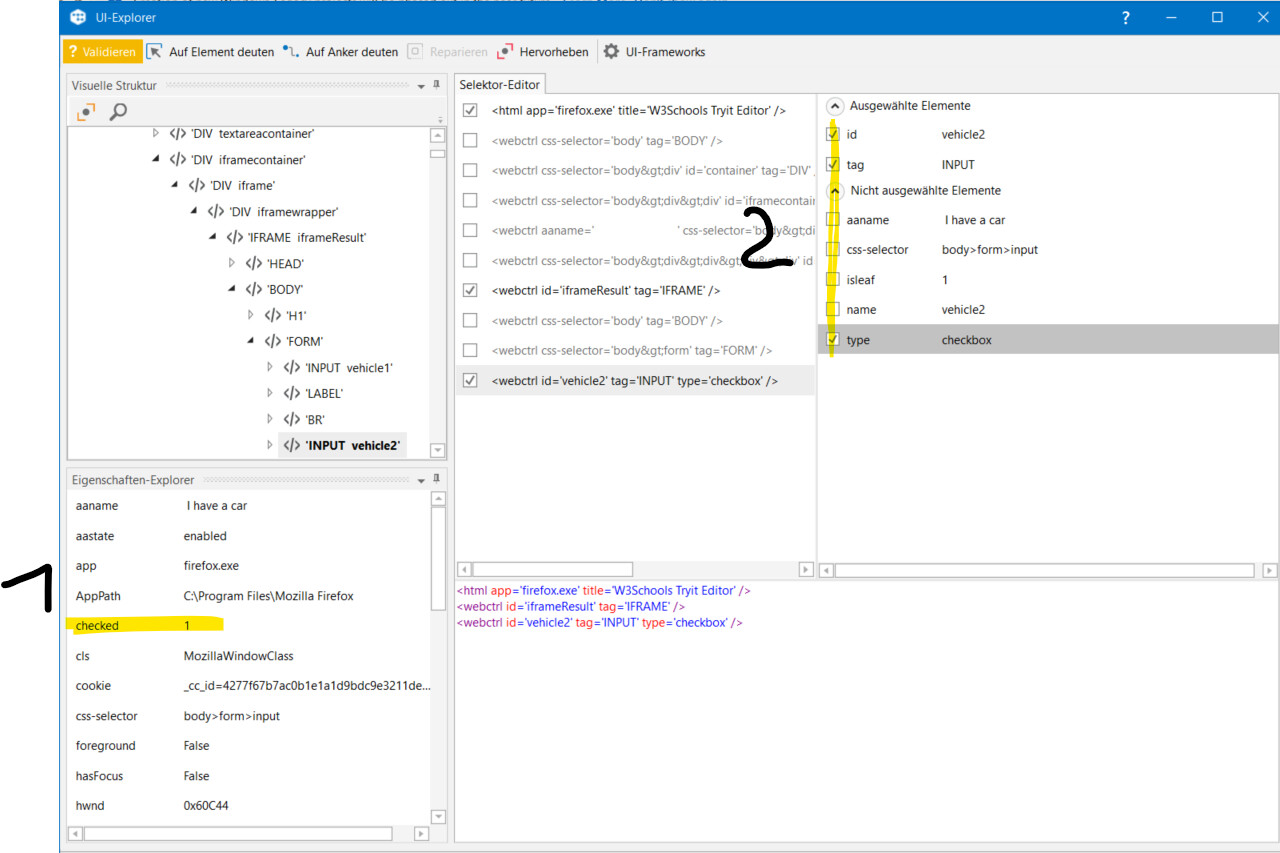
Task: Click the Hervorheben highlight tool
Action: (541, 52)
